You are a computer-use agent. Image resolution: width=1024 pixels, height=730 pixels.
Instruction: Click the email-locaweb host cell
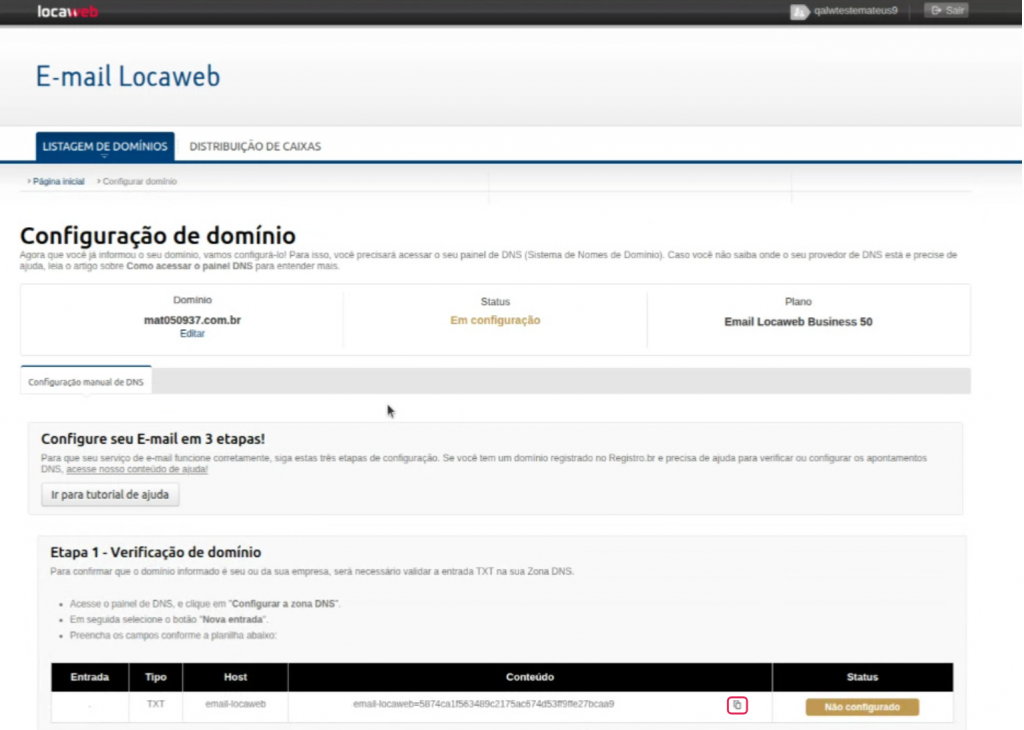tap(236, 705)
